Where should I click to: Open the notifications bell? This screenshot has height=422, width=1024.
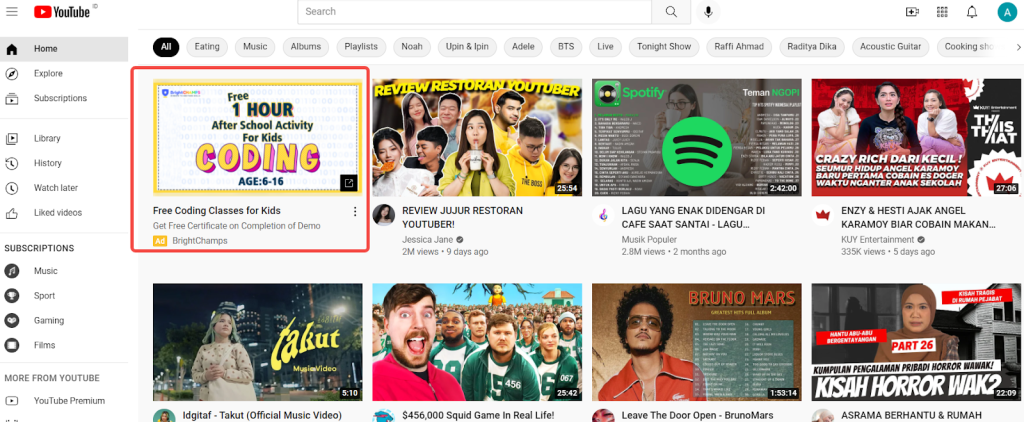pos(972,12)
